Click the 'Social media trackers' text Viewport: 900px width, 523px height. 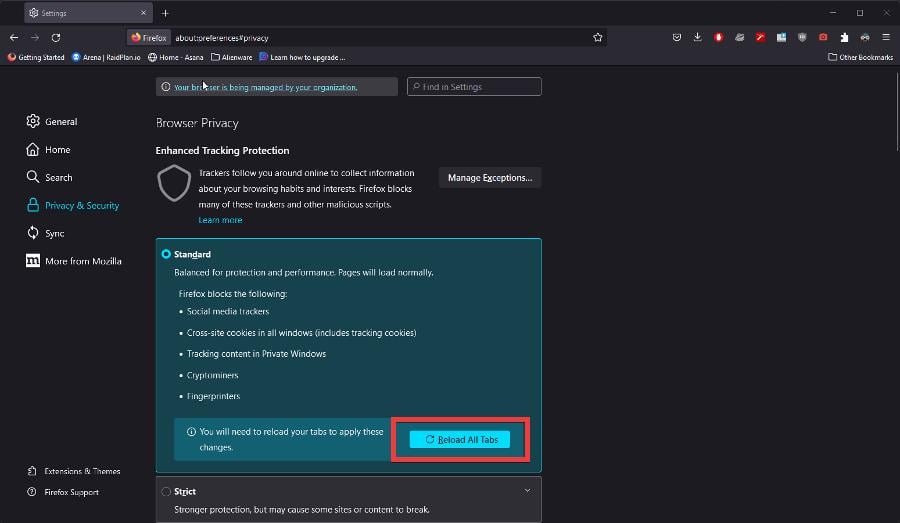[228, 311]
